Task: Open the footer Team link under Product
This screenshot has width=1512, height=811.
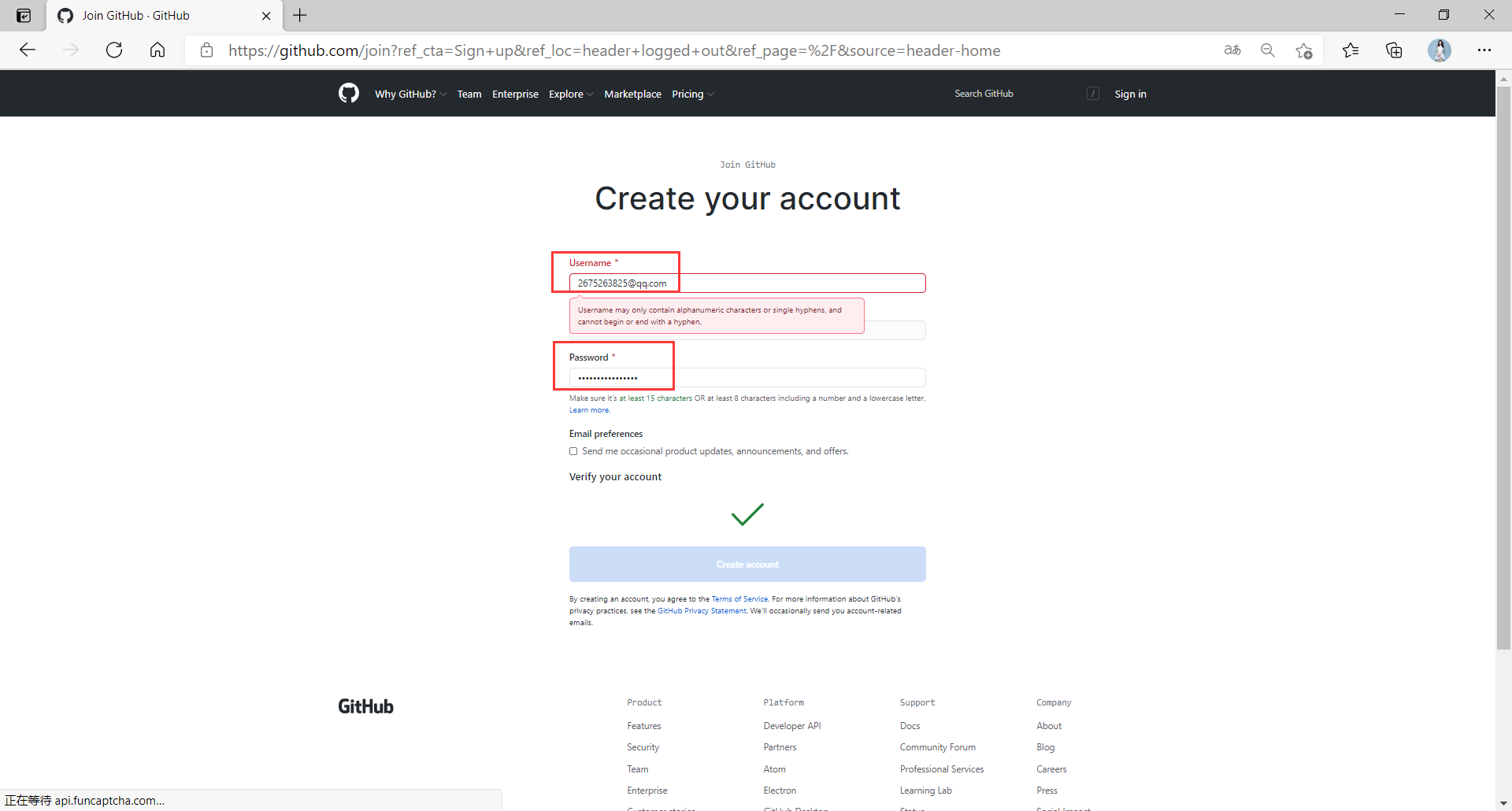Action: [638, 769]
